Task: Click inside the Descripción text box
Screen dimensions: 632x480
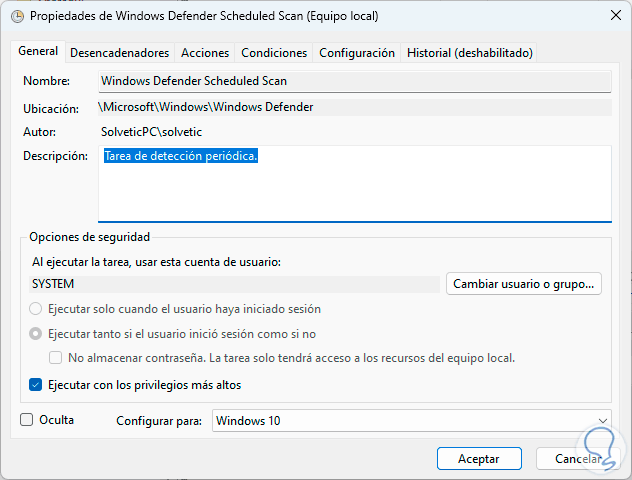Action: click(354, 183)
